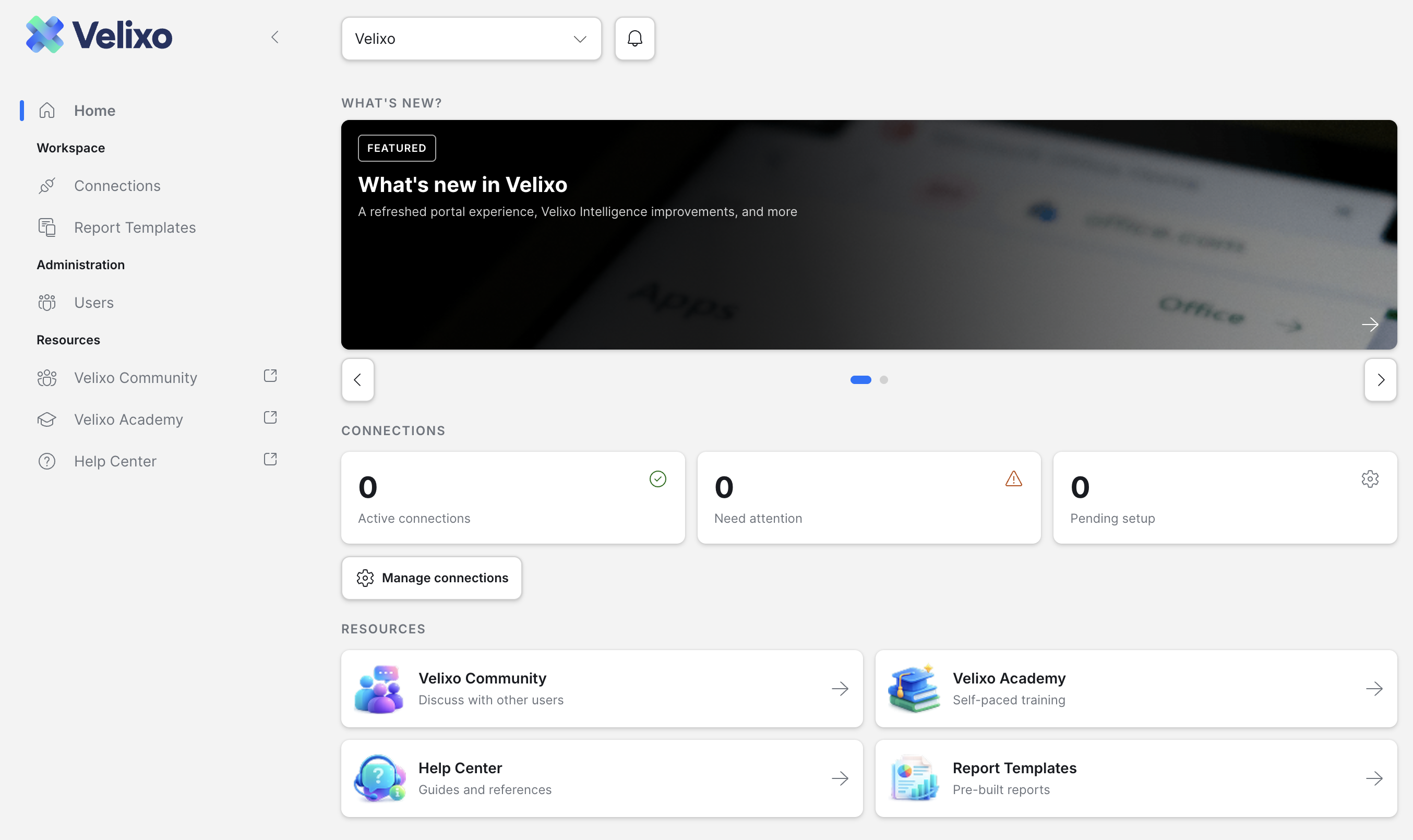Collapse the sidebar with the chevron

(275, 38)
